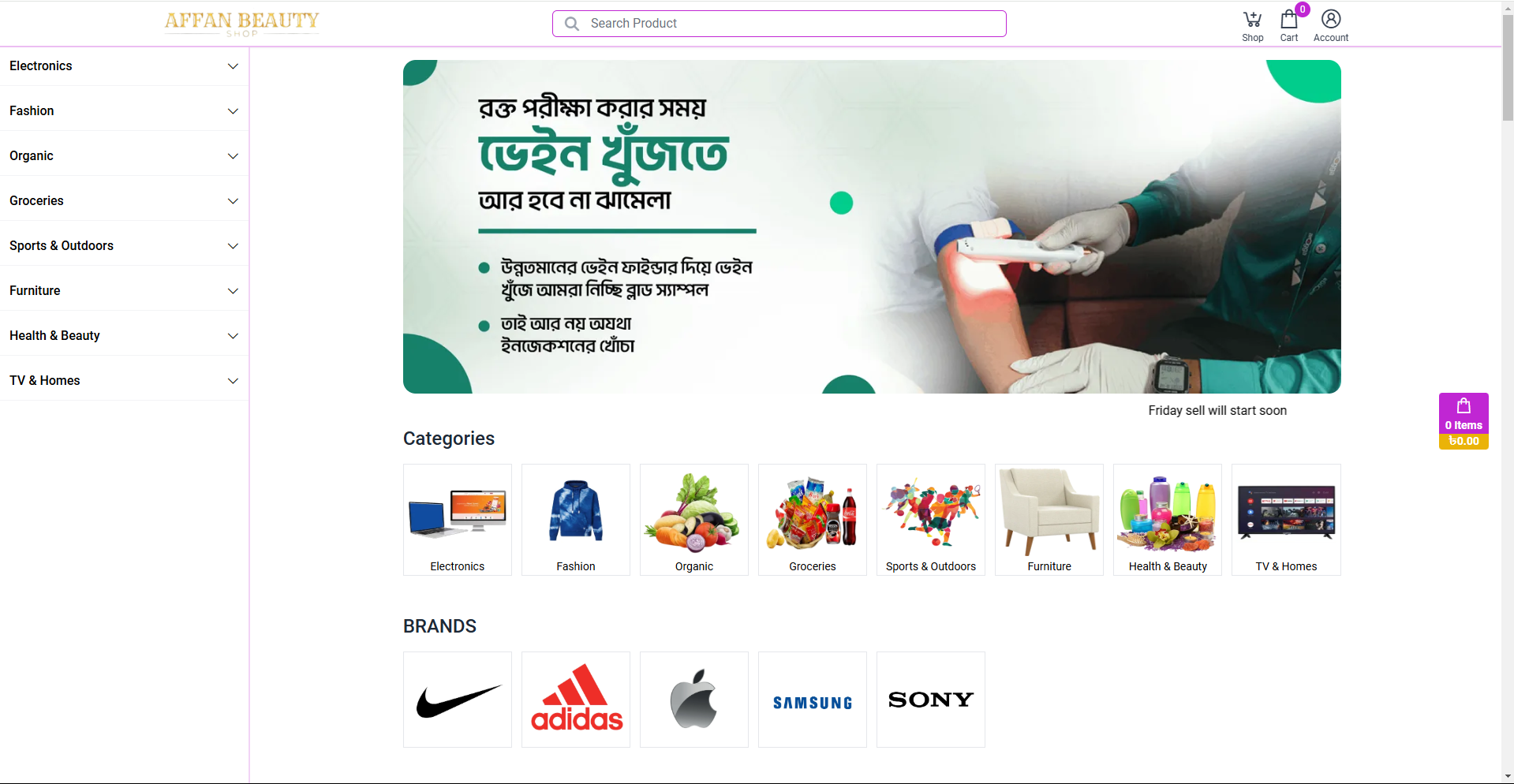This screenshot has width=1514, height=784.
Task: Select the Adidas brand logo
Action: [576, 700]
